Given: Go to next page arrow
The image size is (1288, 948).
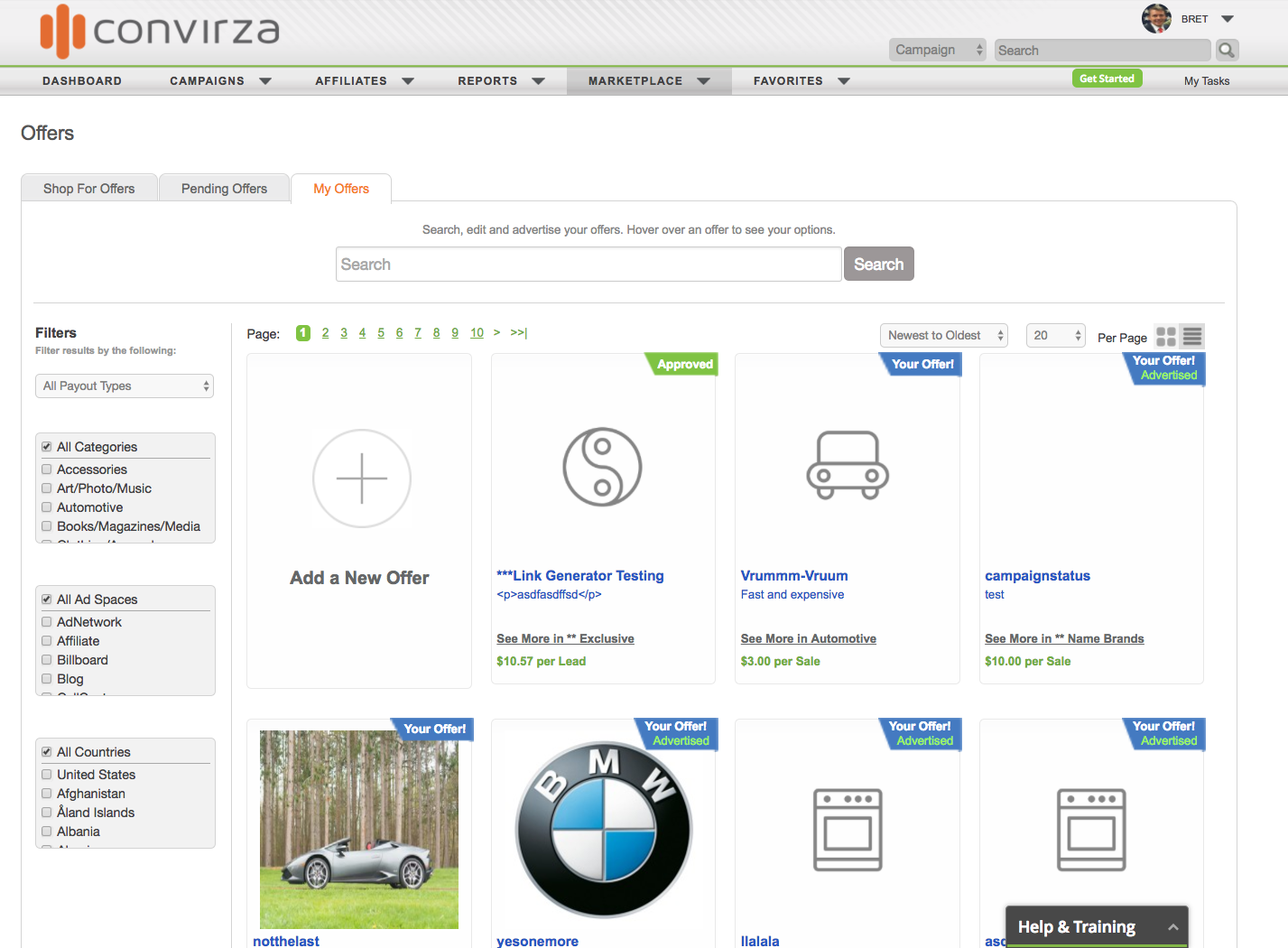Looking at the screenshot, I should tap(496, 333).
